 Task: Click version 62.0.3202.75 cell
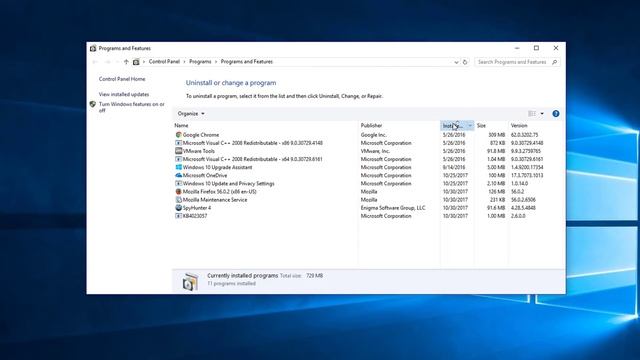(524, 135)
